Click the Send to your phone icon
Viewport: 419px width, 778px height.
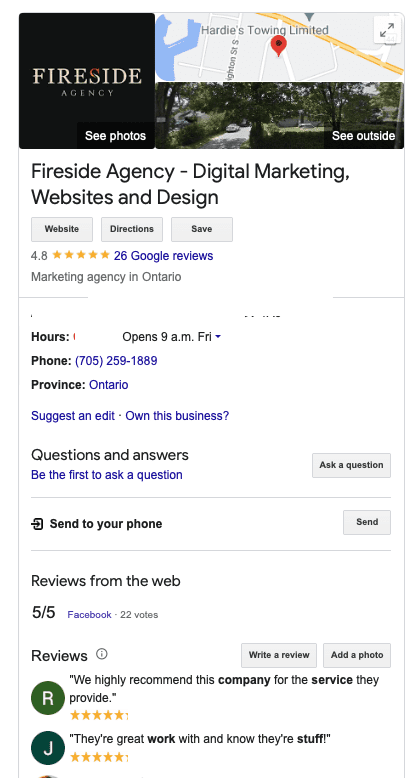point(37,524)
